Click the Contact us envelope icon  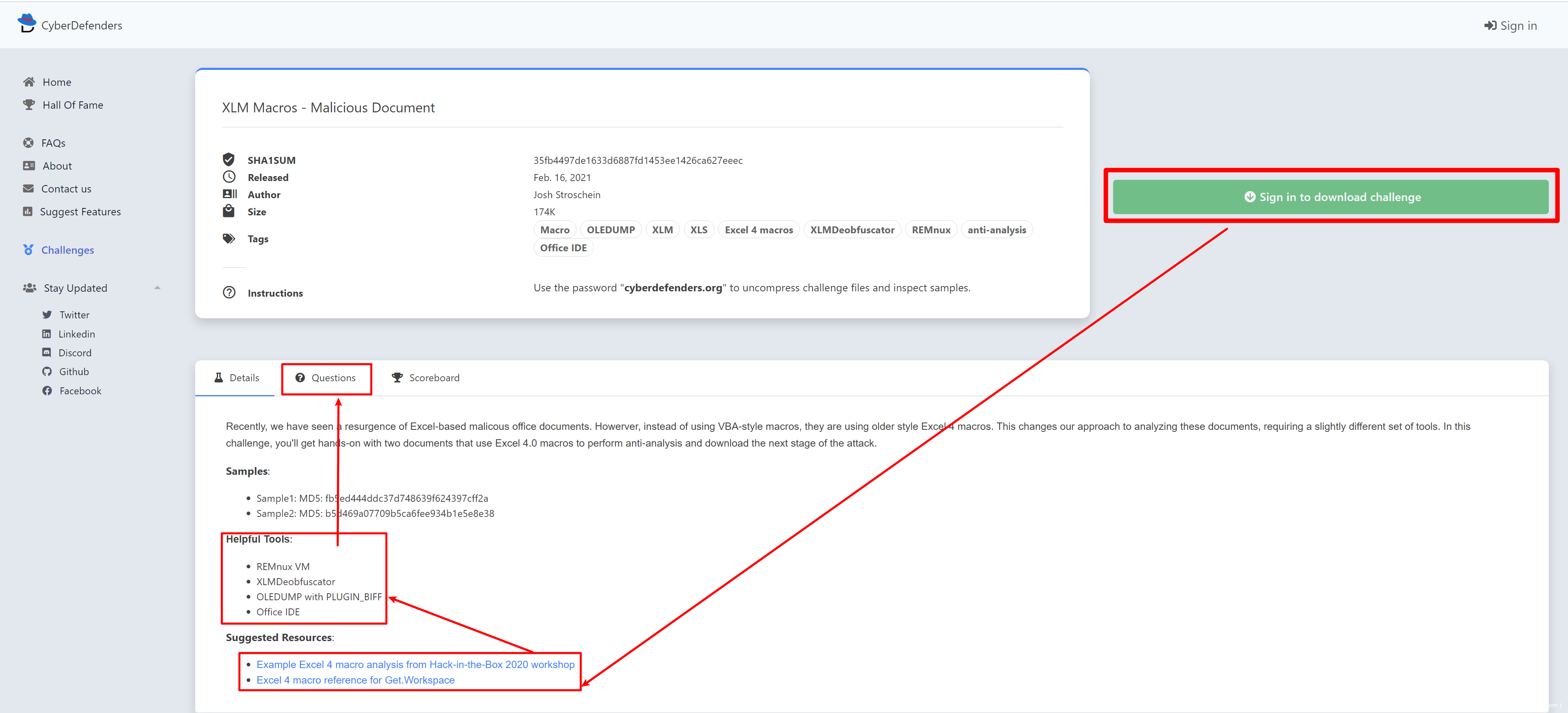click(28, 188)
